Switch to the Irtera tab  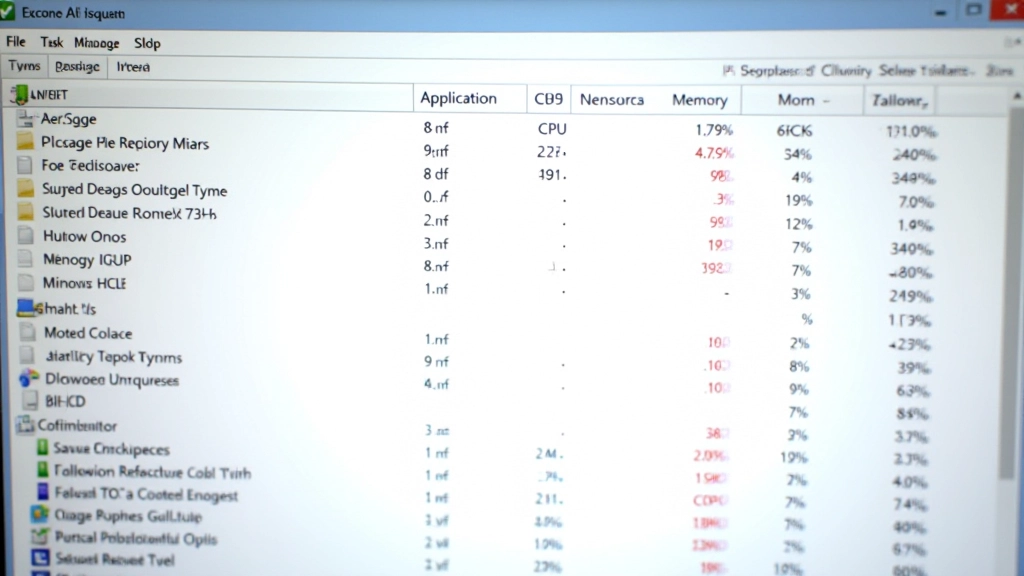(133, 67)
